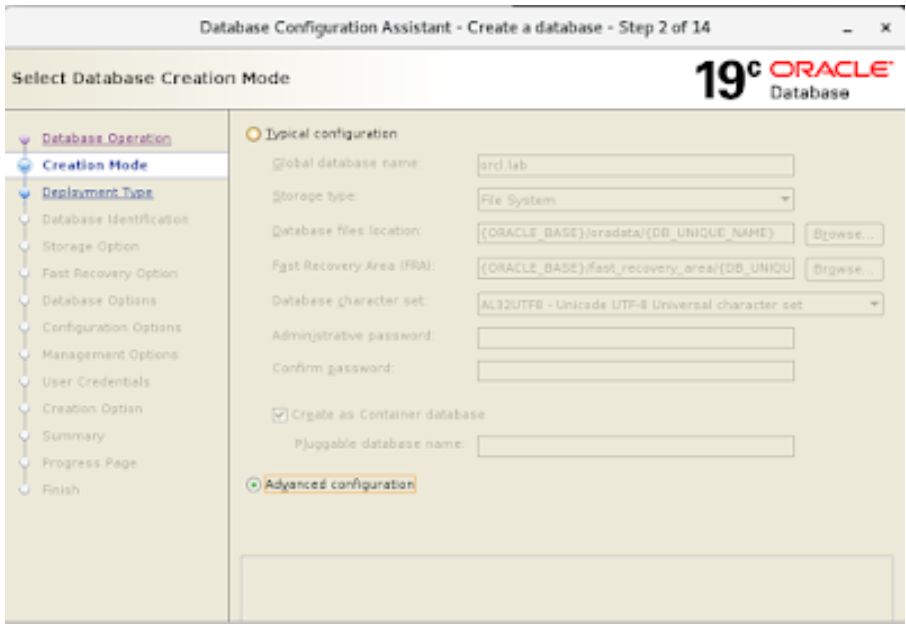Click the message area at the bottom
Image resolution: width=906 pixels, height=625 pixels.
[566, 589]
